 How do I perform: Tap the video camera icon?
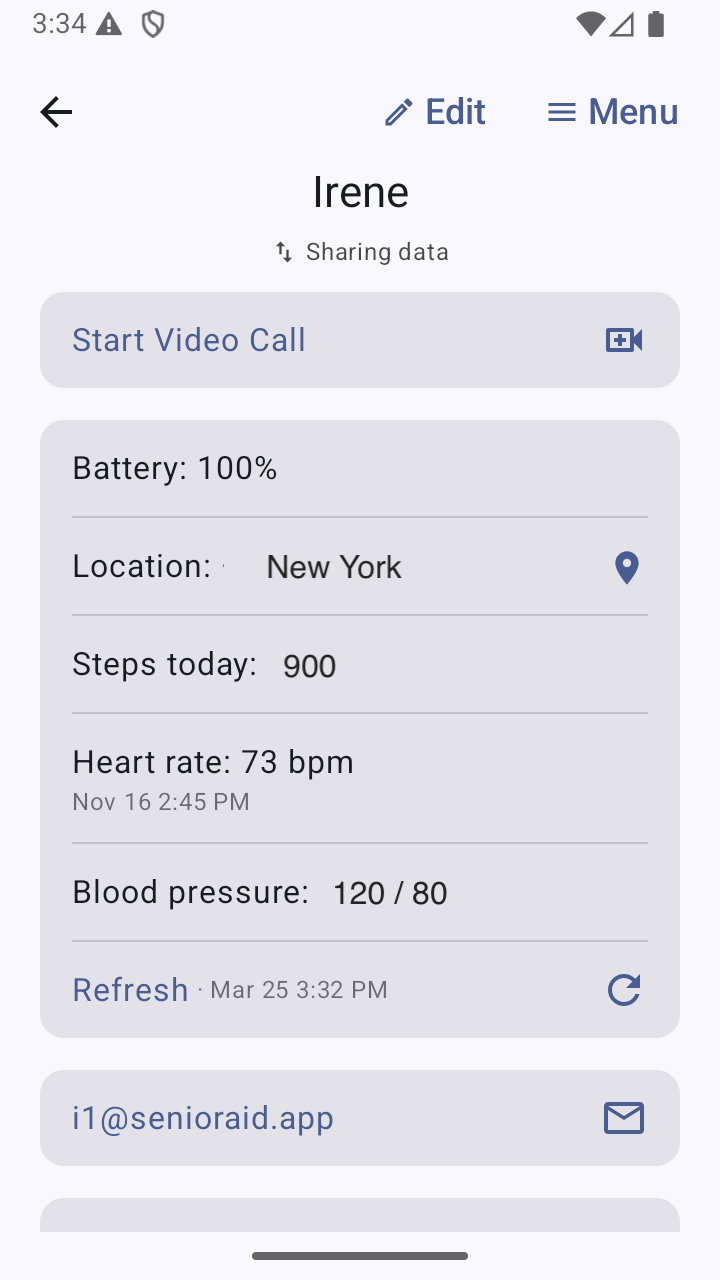coord(624,340)
